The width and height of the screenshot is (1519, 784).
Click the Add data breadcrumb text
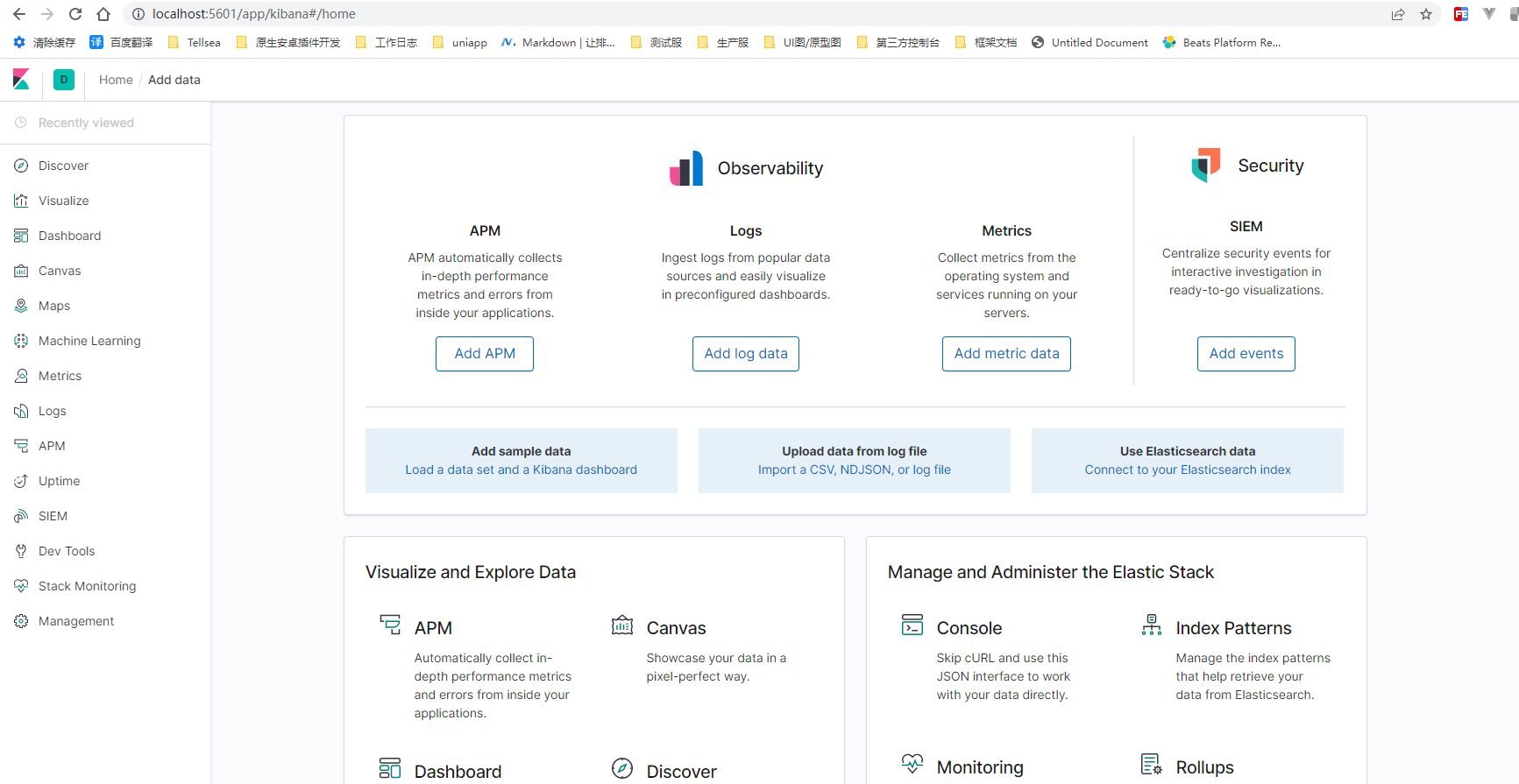pyautogui.click(x=174, y=80)
